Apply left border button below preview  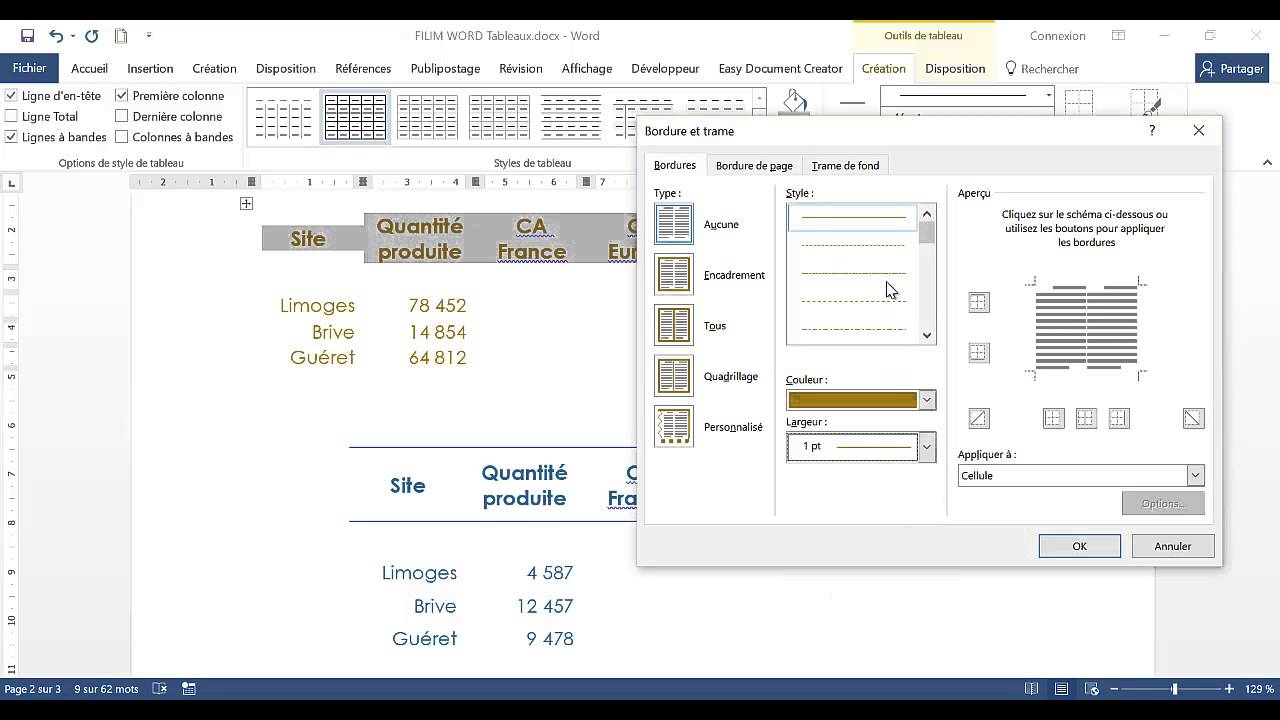point(1053,418)
